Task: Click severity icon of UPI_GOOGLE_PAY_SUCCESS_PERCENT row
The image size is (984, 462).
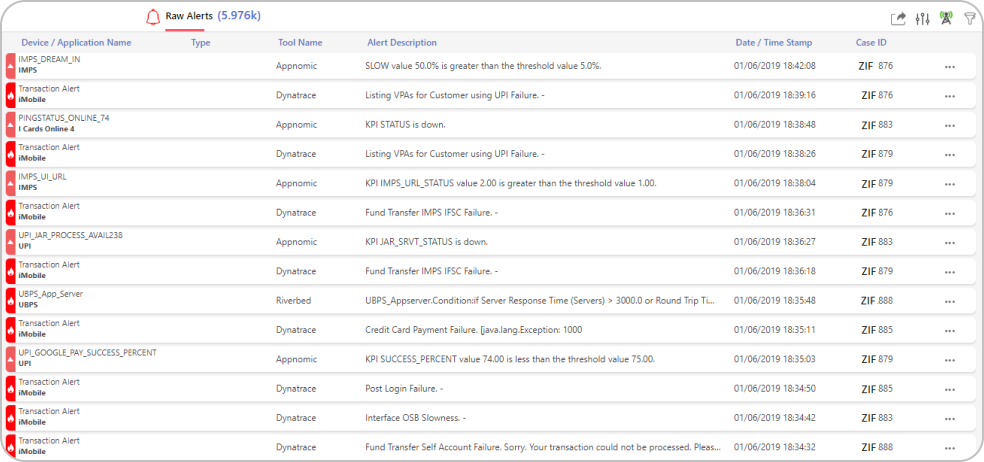Action: click(x=10, y=359)
